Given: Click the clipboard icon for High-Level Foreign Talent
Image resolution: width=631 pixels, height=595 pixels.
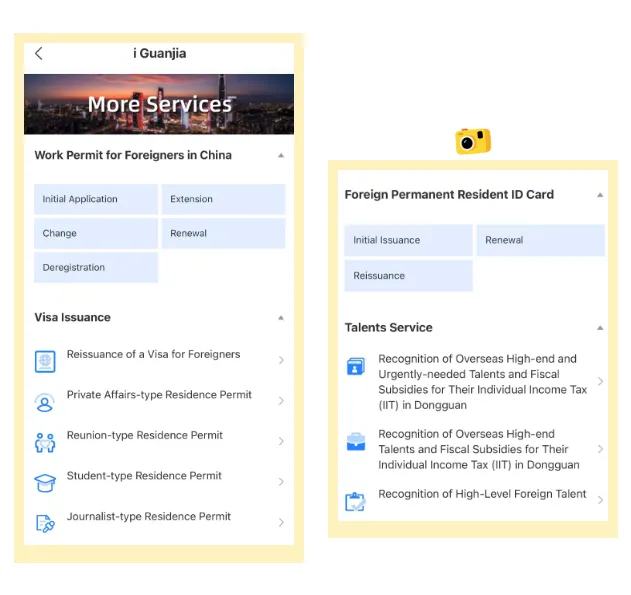Looking at the screenshot, I should point(355,501).
